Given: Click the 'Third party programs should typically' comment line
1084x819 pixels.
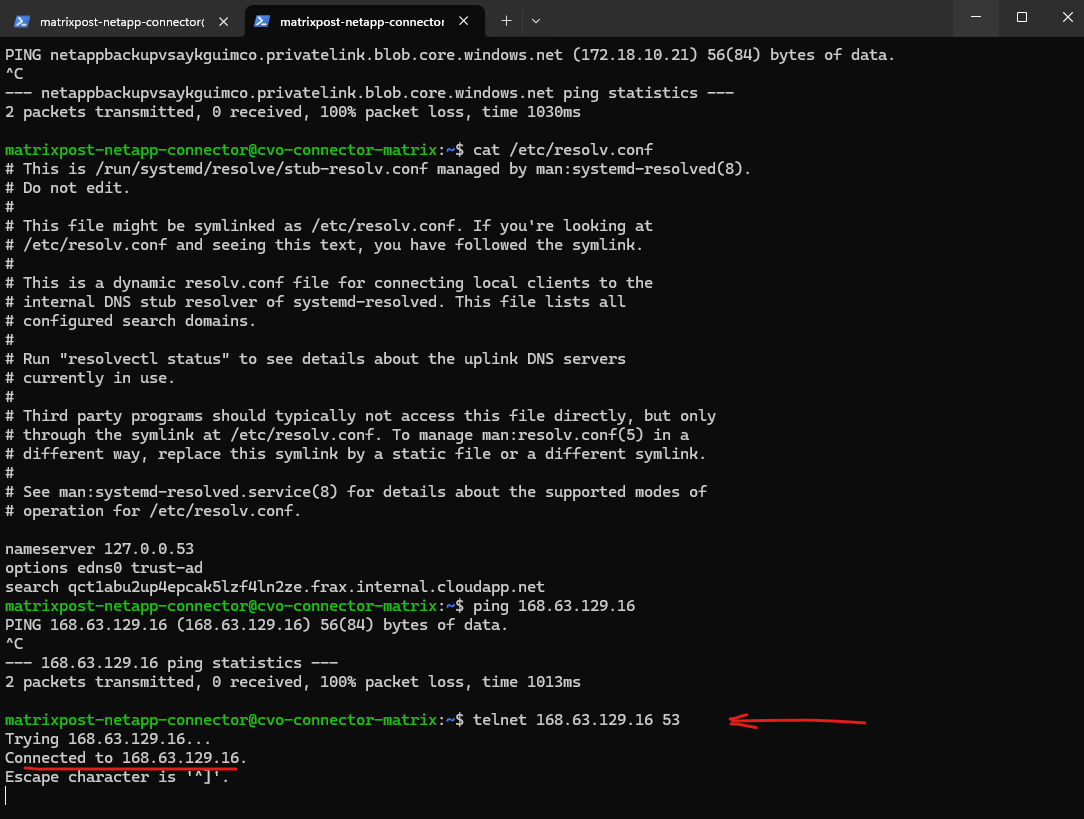Looking at the screenshot, I should [x=360, y=416].
